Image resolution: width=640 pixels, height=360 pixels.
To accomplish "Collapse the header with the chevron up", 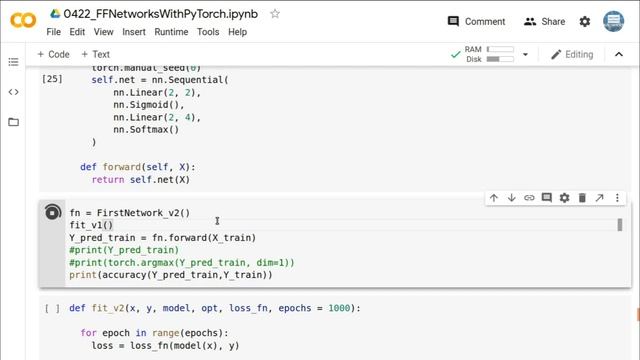I will [x=619, y=54].
